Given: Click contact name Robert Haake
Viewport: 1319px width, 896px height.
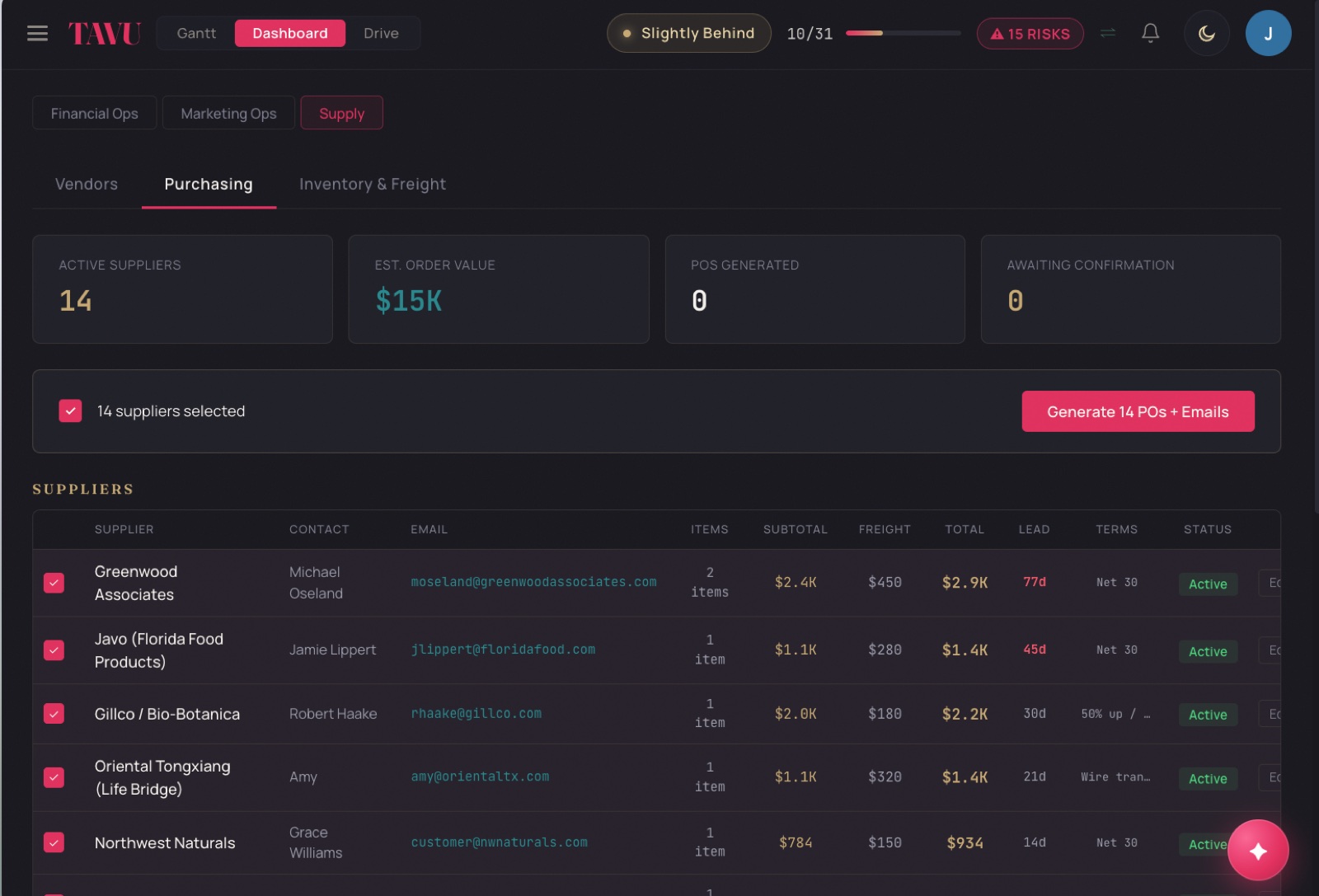Looking at the screenshot, I should [333, 714].
